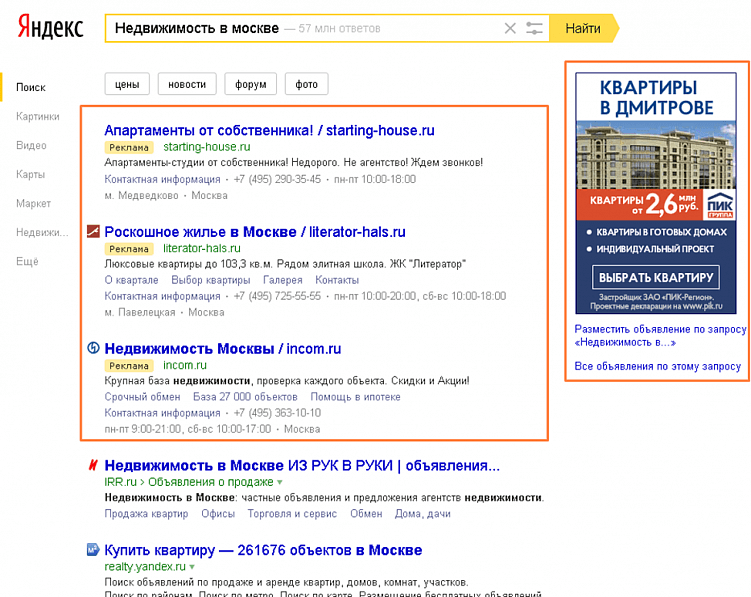
Task: Click the фото refinement button
Action: click(x=307, y=84)
